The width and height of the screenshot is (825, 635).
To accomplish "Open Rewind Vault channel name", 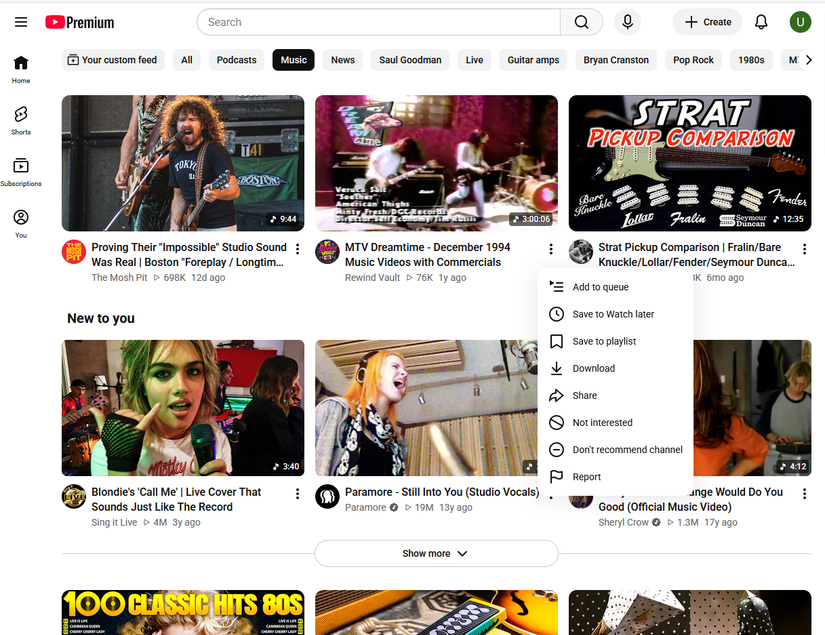I will pos(372,277).
